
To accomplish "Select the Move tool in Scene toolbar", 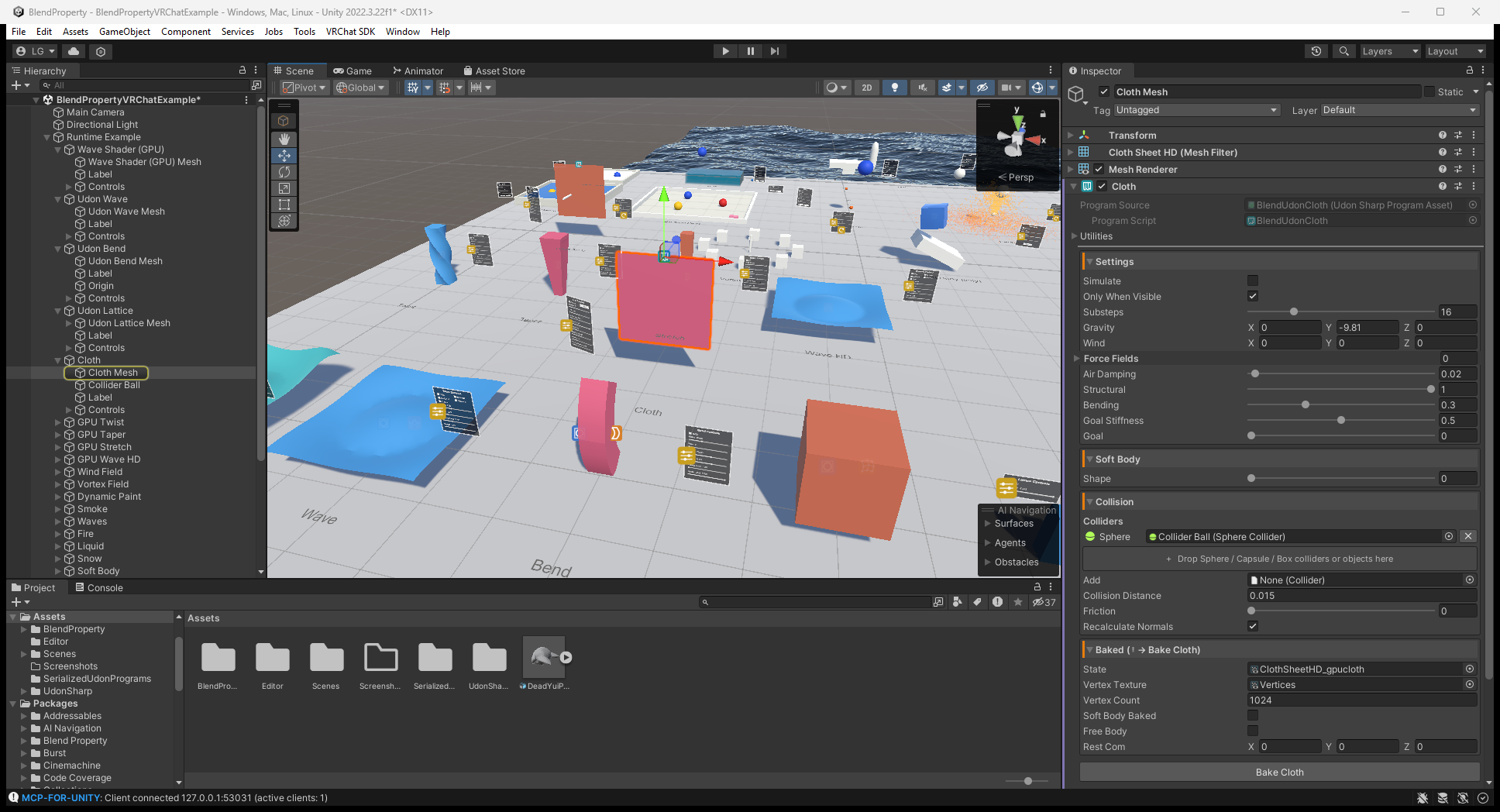I will pyautogui.click(x=284, y=156).
